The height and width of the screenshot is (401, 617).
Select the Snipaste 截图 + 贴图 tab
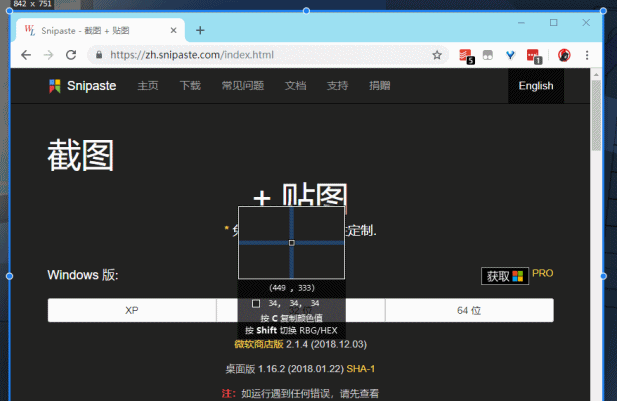click(x=101, y=30)
